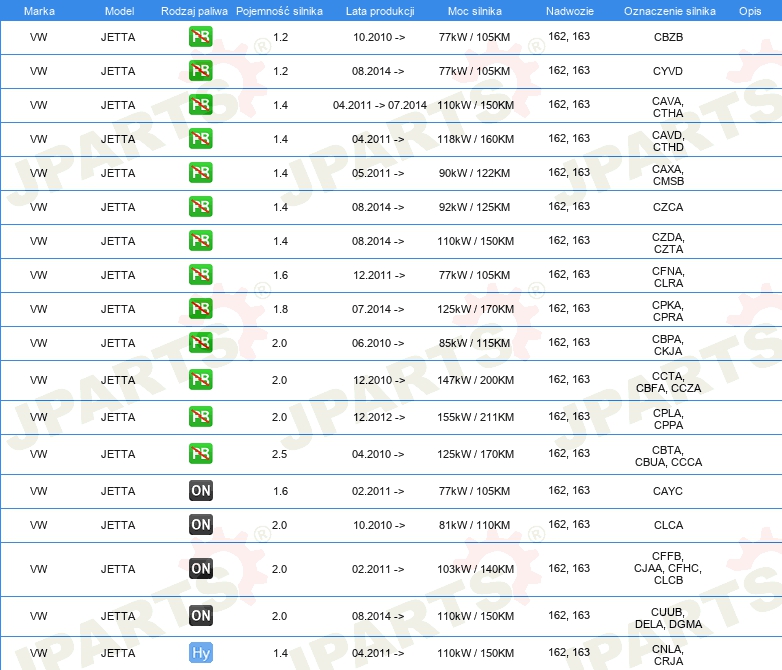Select the engine codes CZDA, CZTA cell

click(668, 243)
